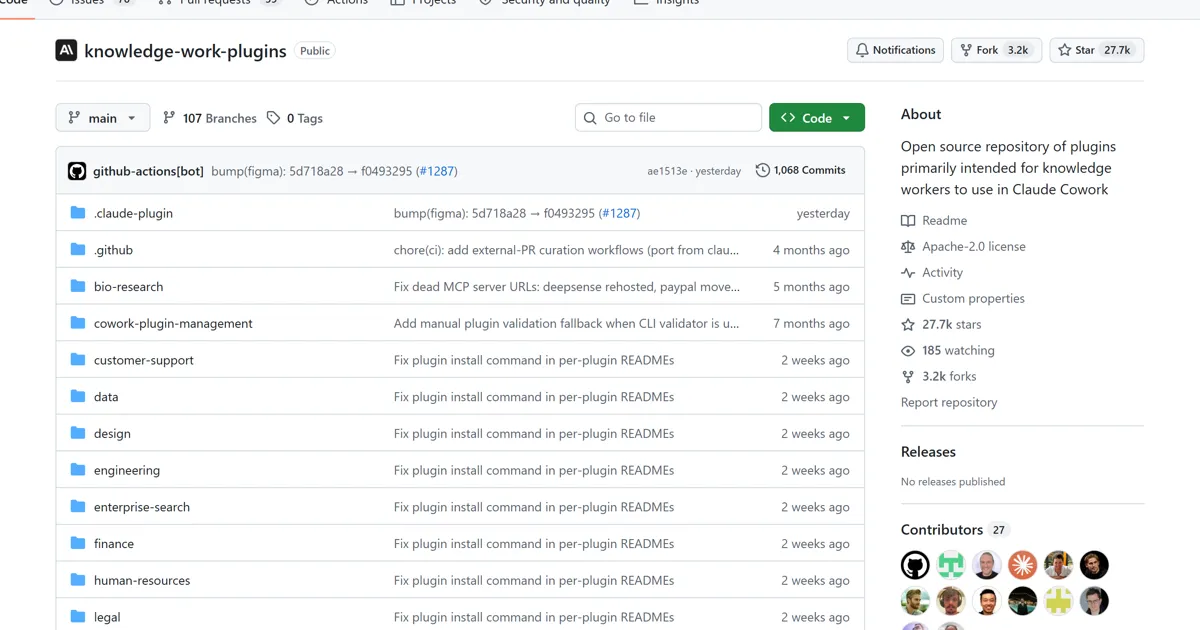The image size is (1200, 630).
Task: Click the folder icon for .github
Action: pos(78,250)
